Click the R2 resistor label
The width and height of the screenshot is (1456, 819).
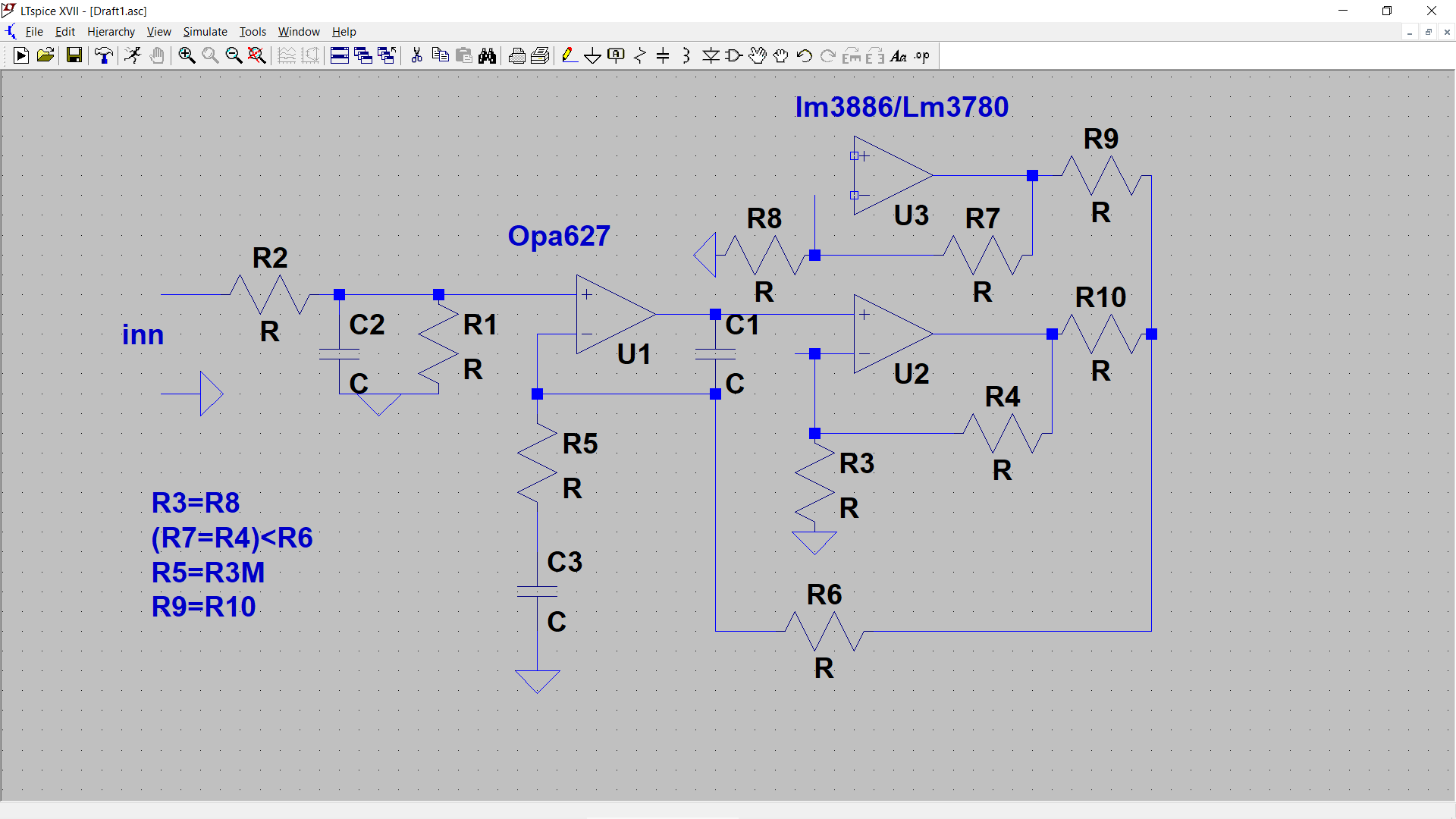pyautogui.click(x=270, y=258)
